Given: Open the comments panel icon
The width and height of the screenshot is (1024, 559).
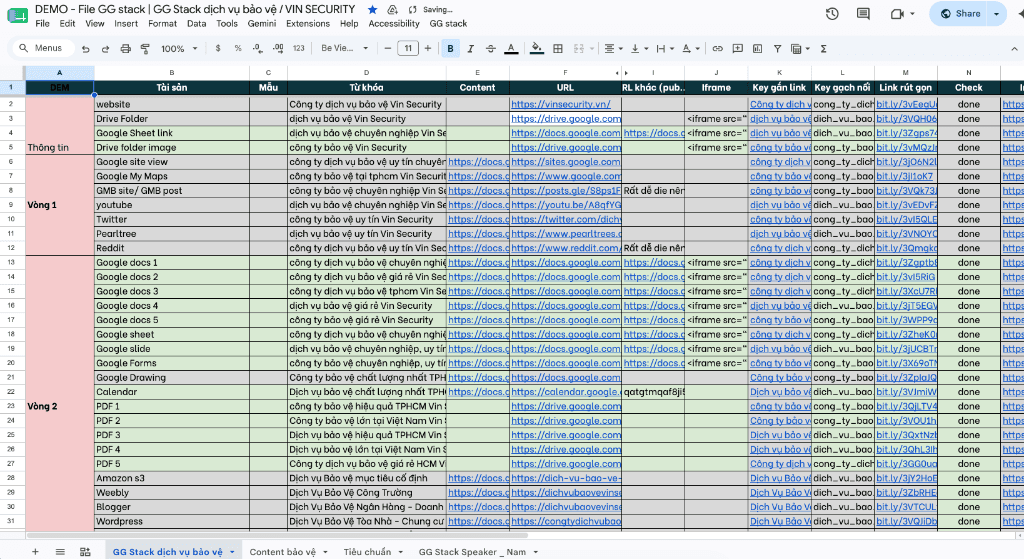Looking at the screenshot, I should [x=863, y=14].
